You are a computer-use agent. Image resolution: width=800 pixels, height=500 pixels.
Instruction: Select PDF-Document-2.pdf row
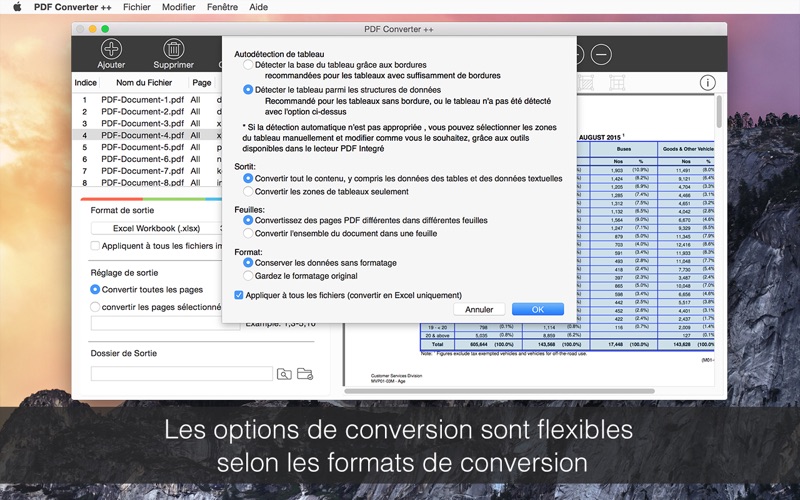[148, 111]
